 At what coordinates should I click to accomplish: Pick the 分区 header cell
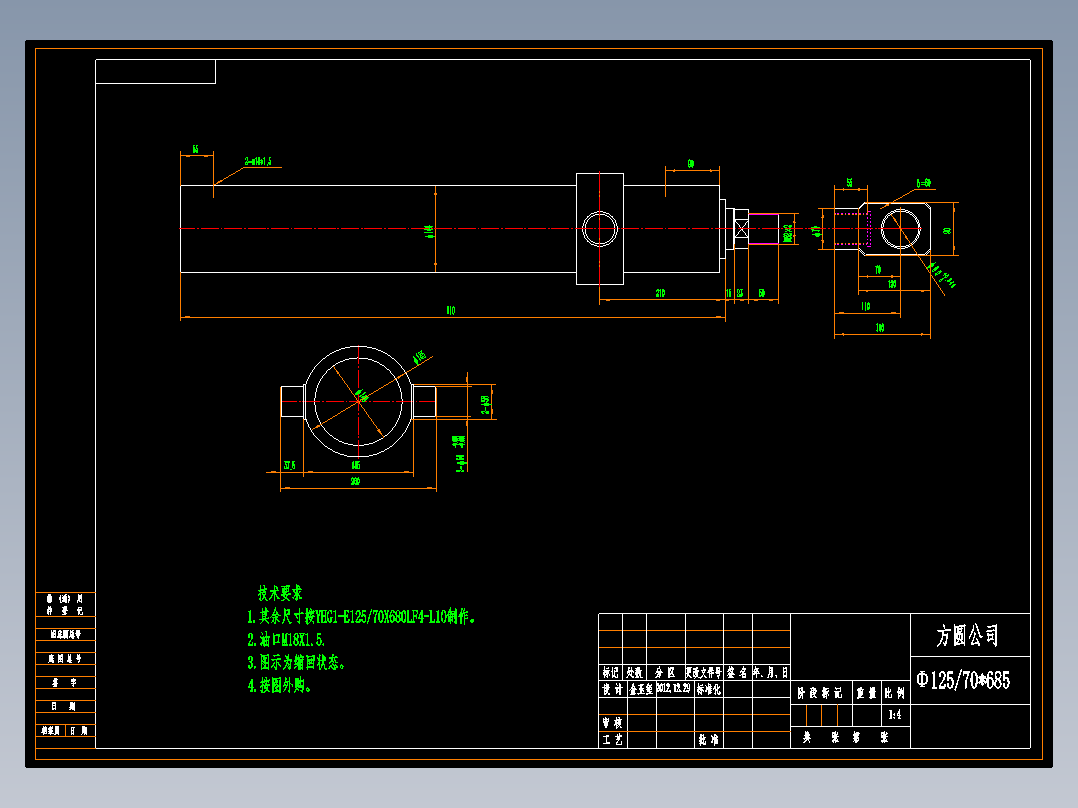666,673
